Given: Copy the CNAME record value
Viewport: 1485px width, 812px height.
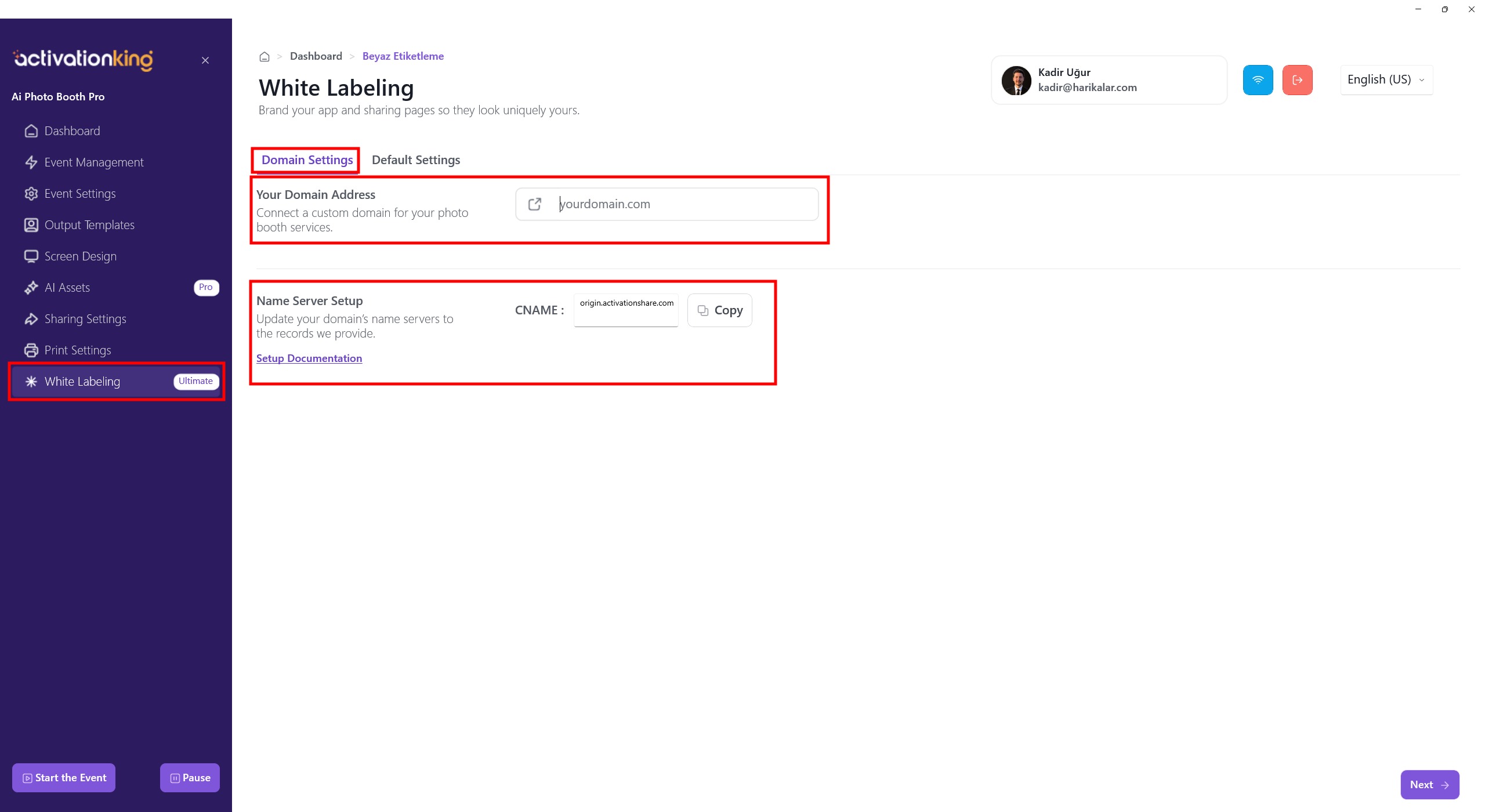Looking at the screenshot, I should click(719, 310).
